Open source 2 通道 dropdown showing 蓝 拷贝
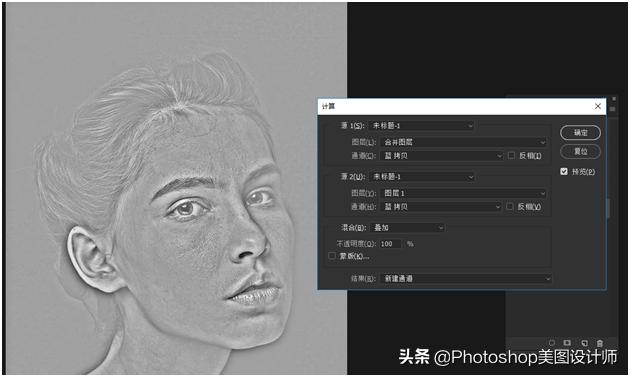The width and height of the screenshot is (630, 377). [x=441, y=207]
